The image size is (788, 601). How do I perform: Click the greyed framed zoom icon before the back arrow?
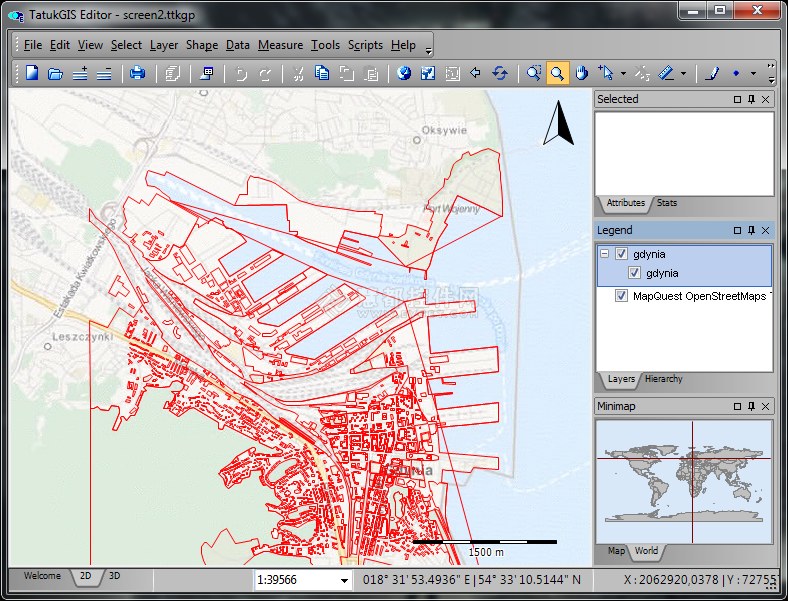point(452,74)
